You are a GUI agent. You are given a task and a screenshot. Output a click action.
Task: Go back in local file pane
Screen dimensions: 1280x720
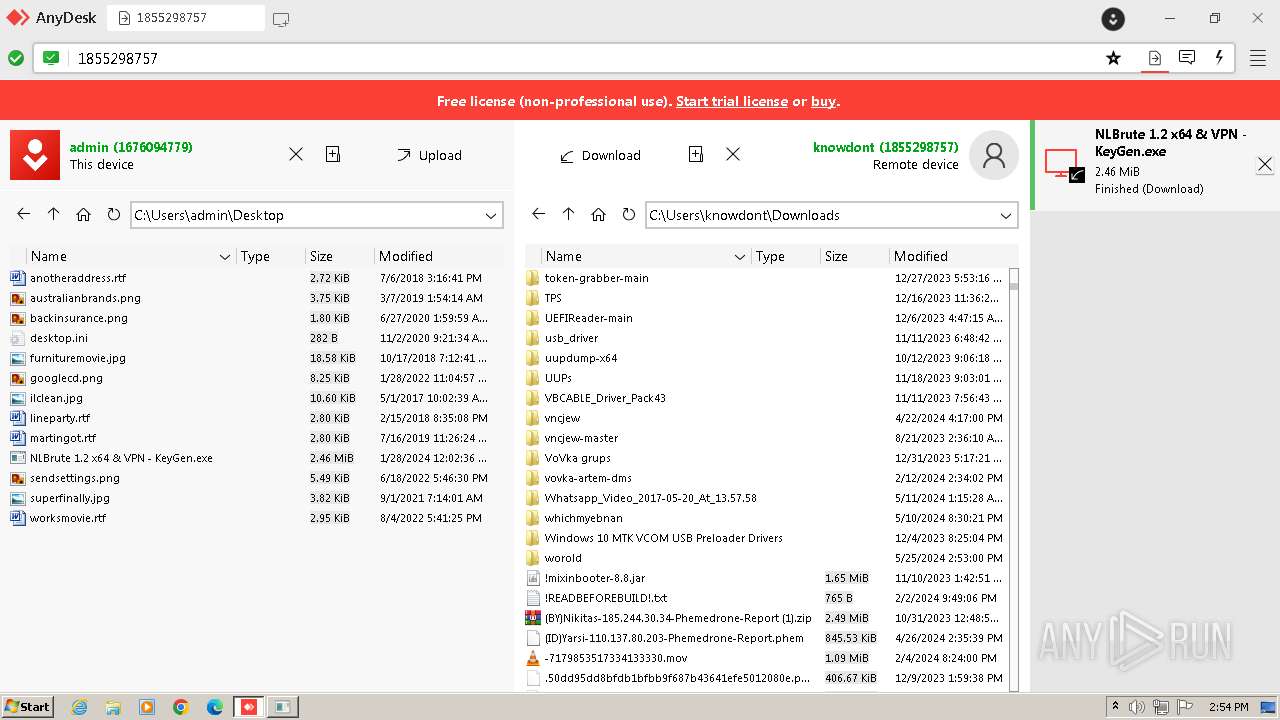click(24, 214)
